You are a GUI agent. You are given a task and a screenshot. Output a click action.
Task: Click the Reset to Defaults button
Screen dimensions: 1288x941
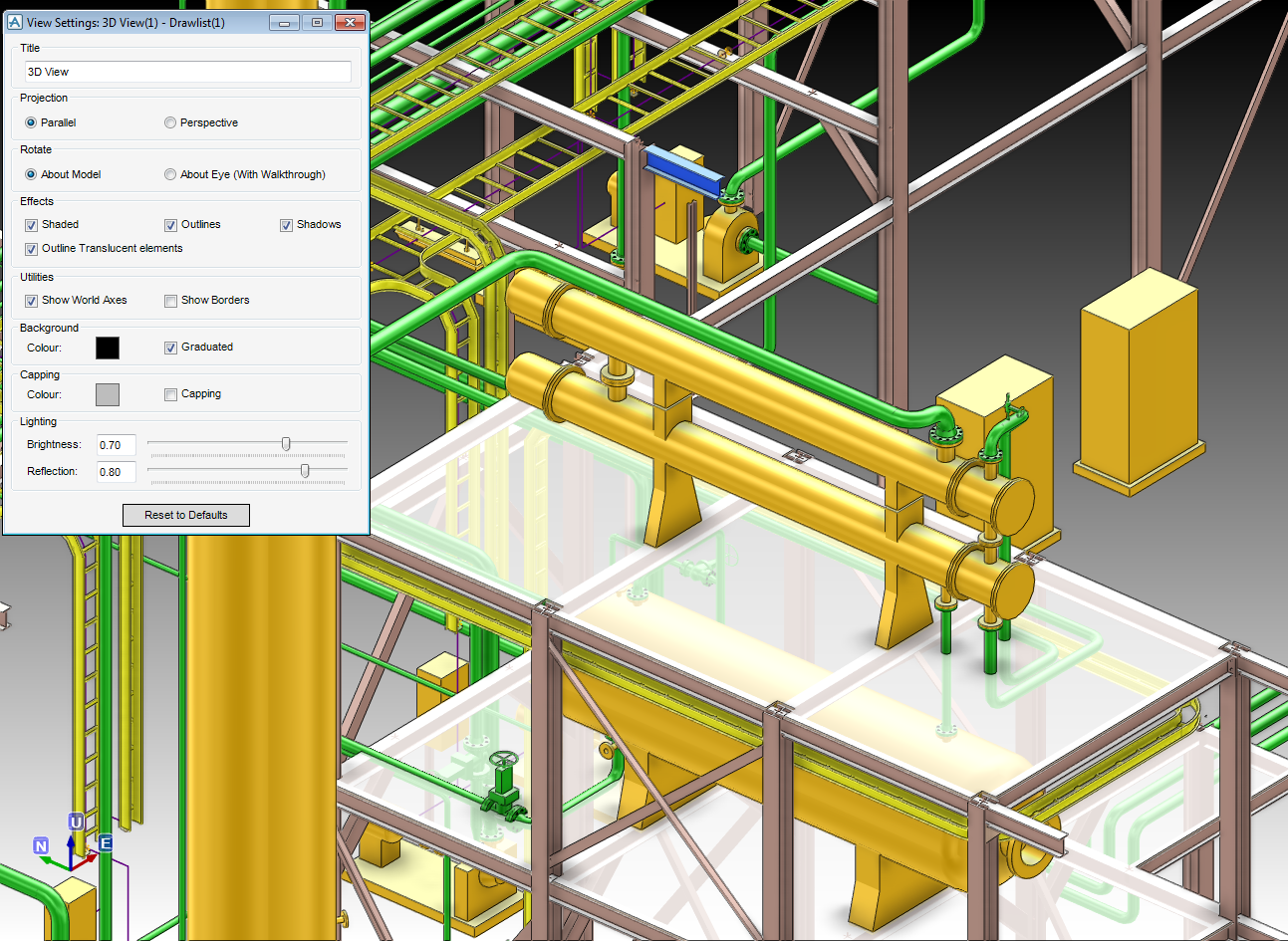[186, 515]
